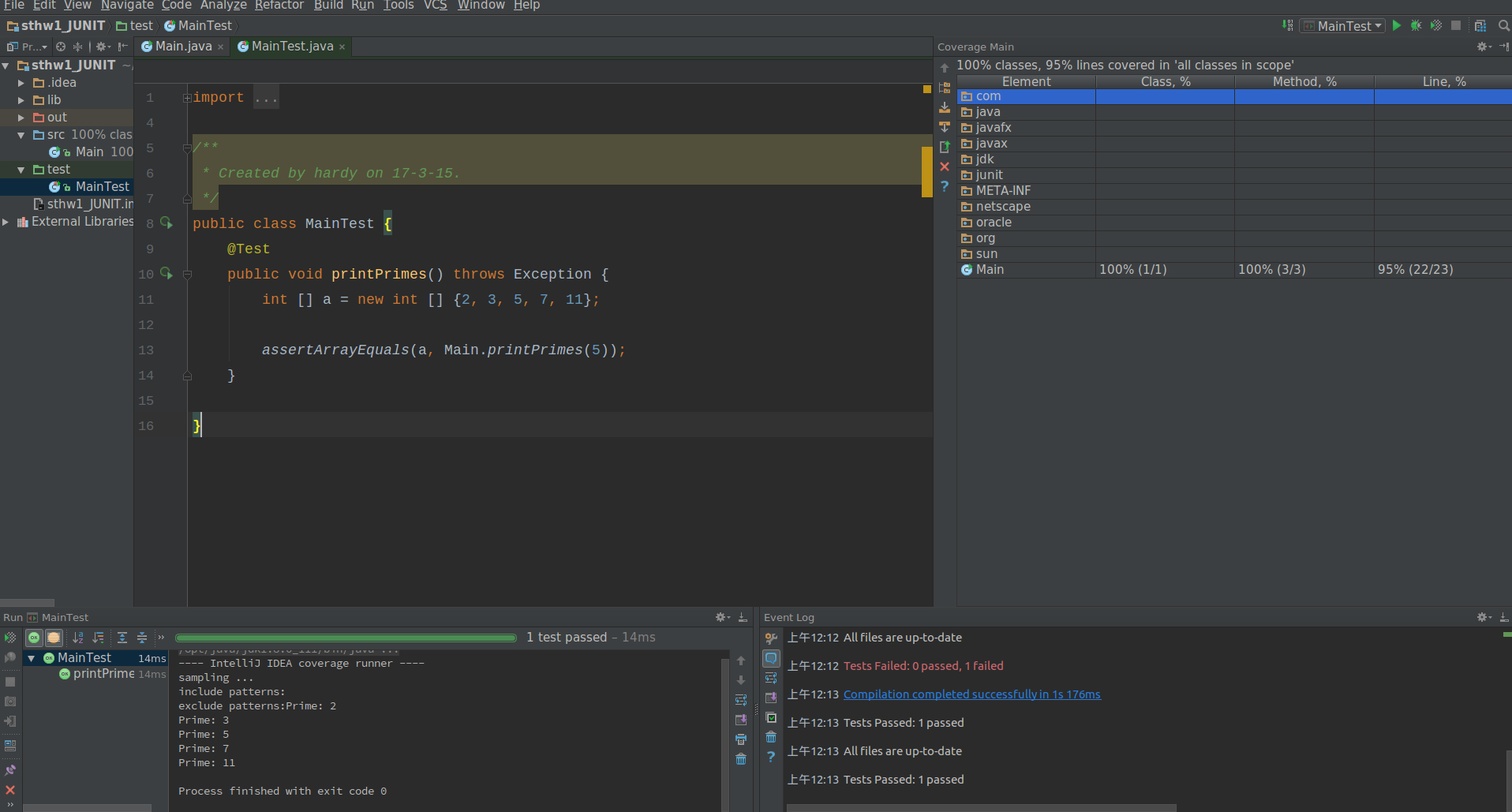Viewport: 1512px width, 812px height.
Task: Toggle the Event Log balloon filter icon
Action: click(771, 658)
